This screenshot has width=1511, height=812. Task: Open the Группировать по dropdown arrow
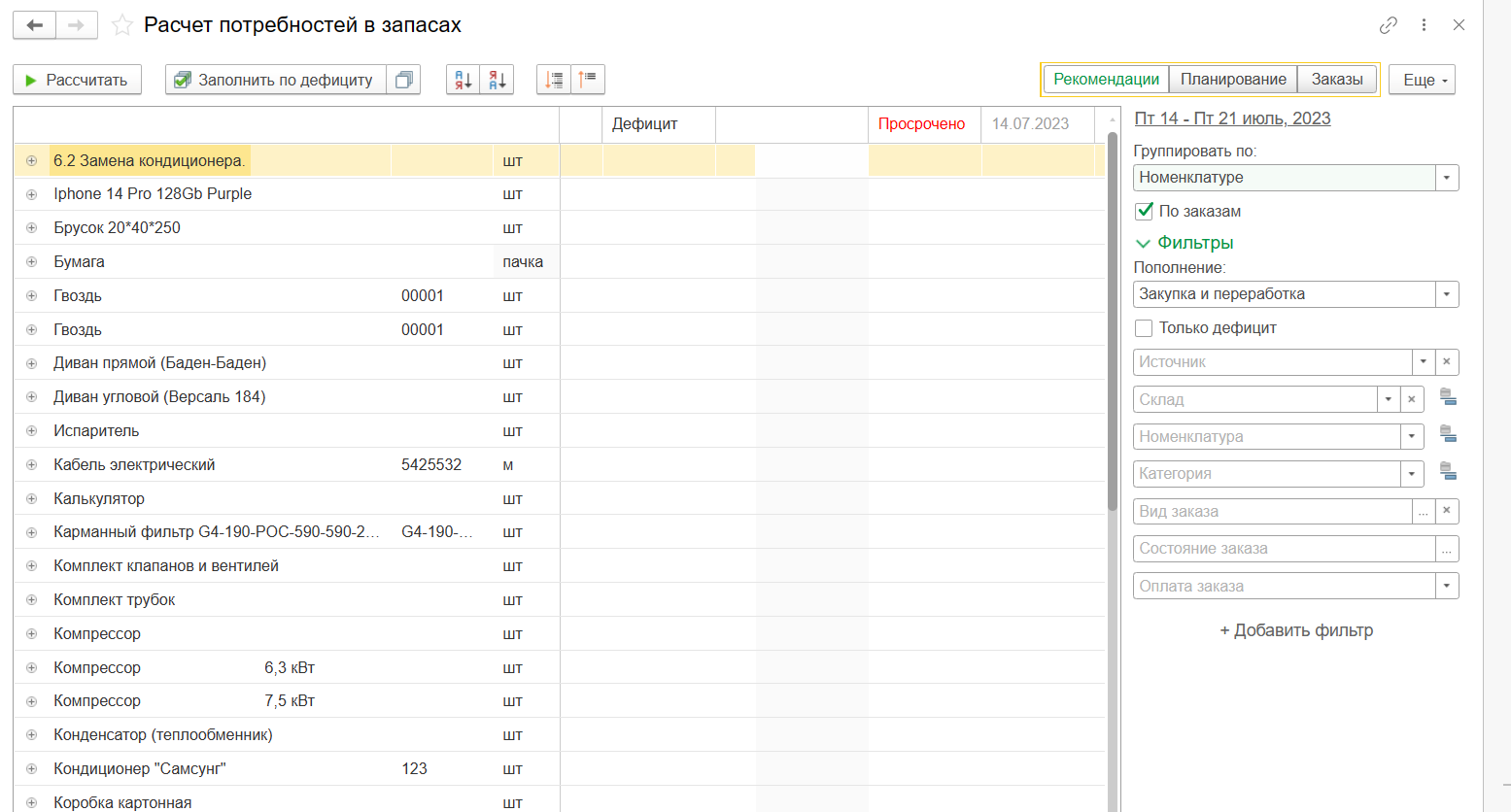[1447, 178]
